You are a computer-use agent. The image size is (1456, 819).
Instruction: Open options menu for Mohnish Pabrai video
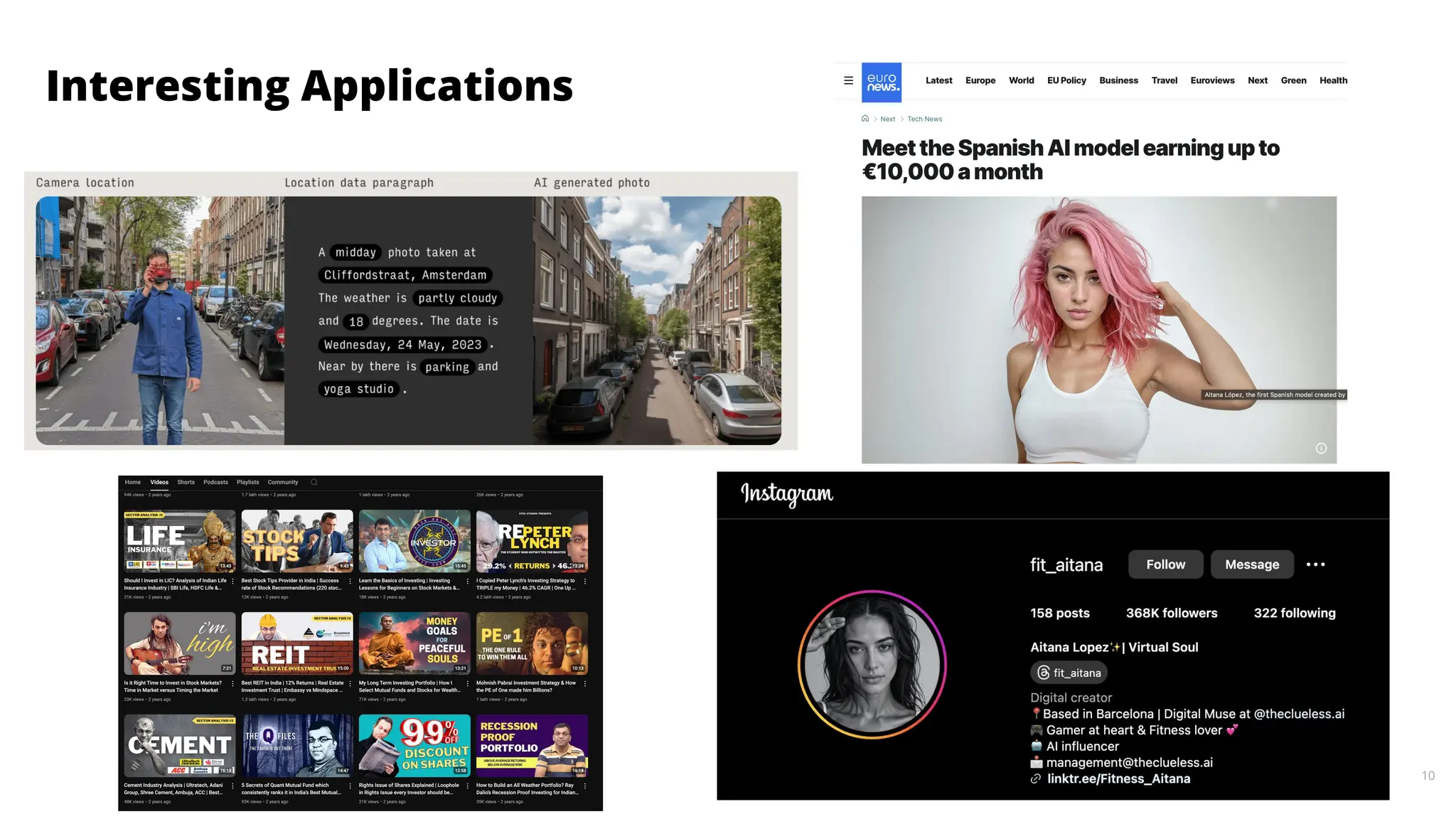584,684
